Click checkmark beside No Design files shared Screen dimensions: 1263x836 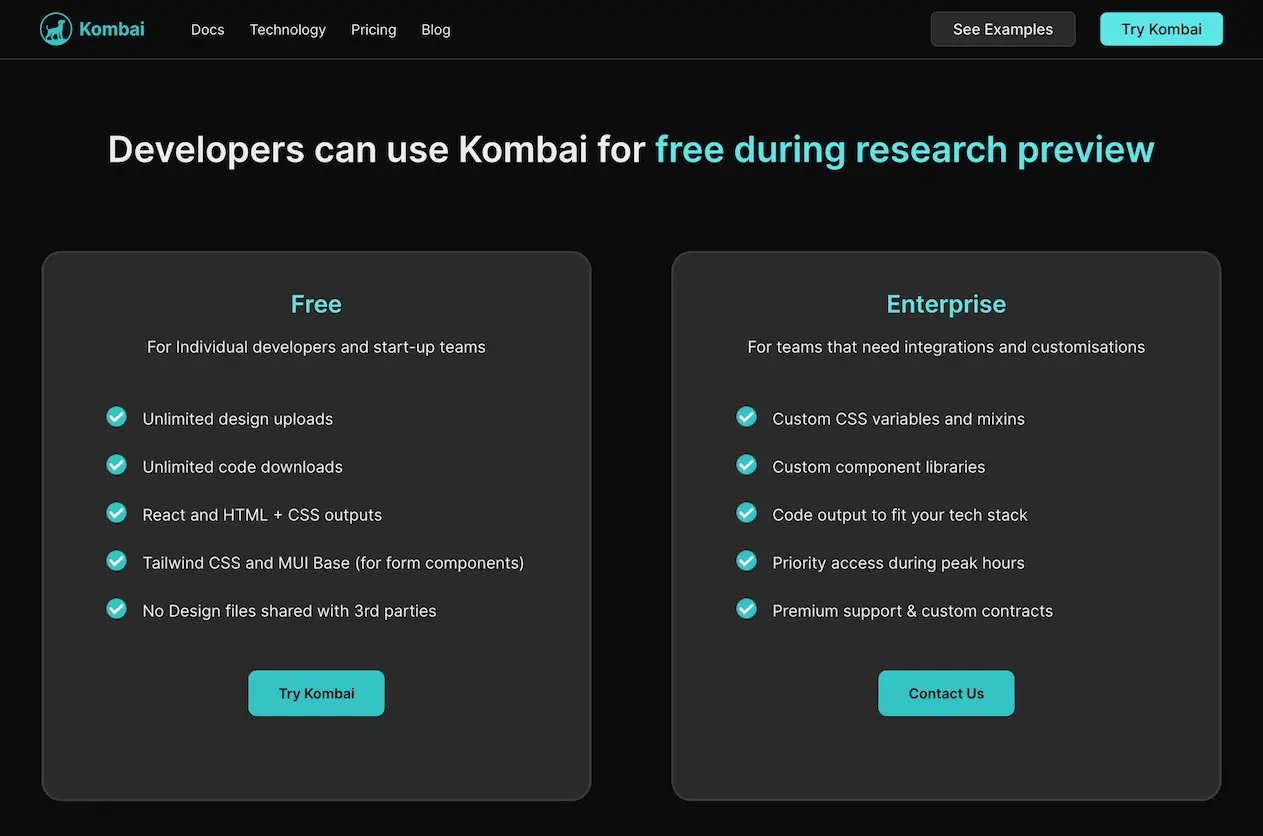point(116,608)
